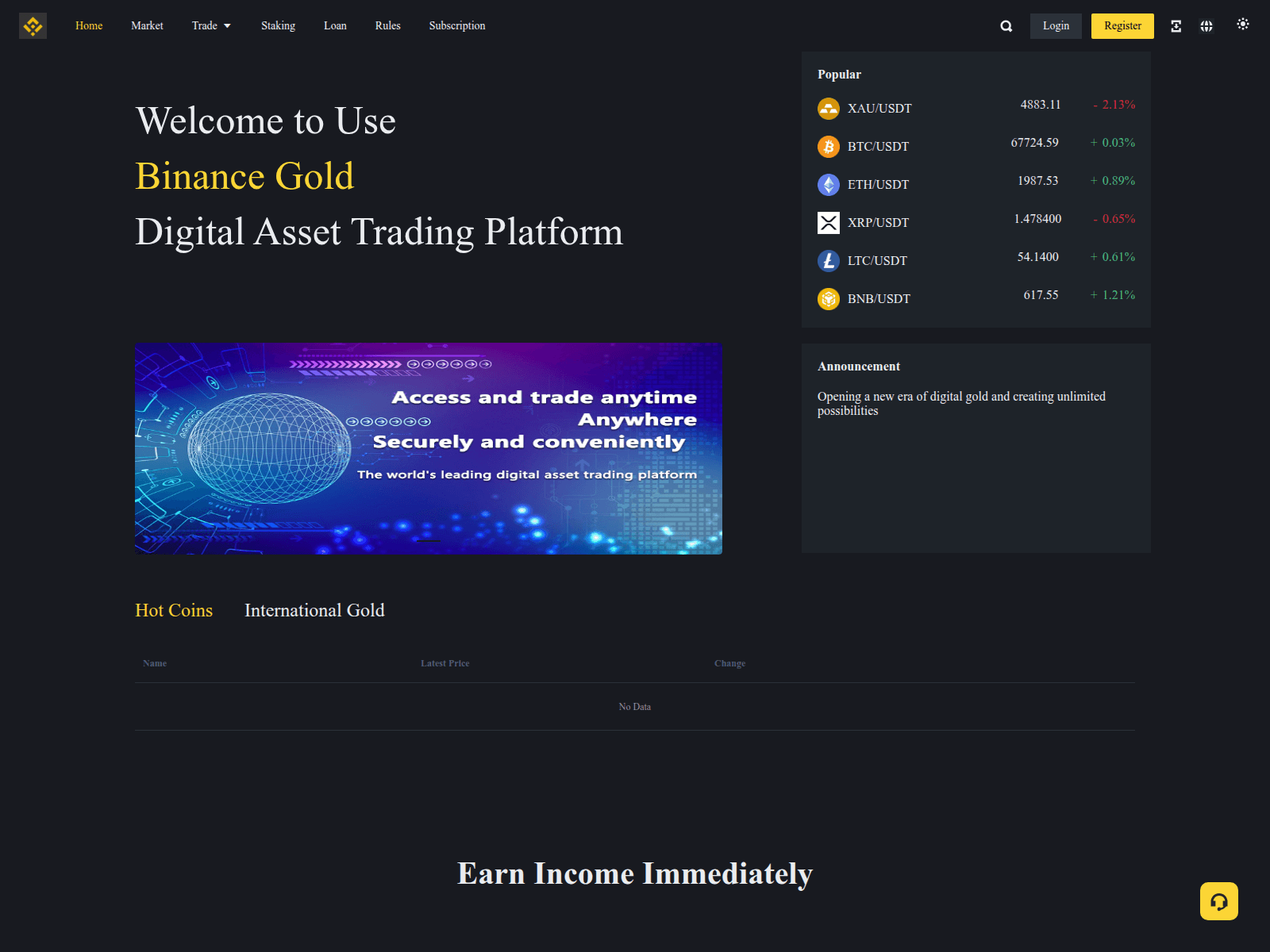Open the BNB/USDT pair name
Viewport: 1270px width, 952px height.
pyautogui.click(x=879, y=299)
